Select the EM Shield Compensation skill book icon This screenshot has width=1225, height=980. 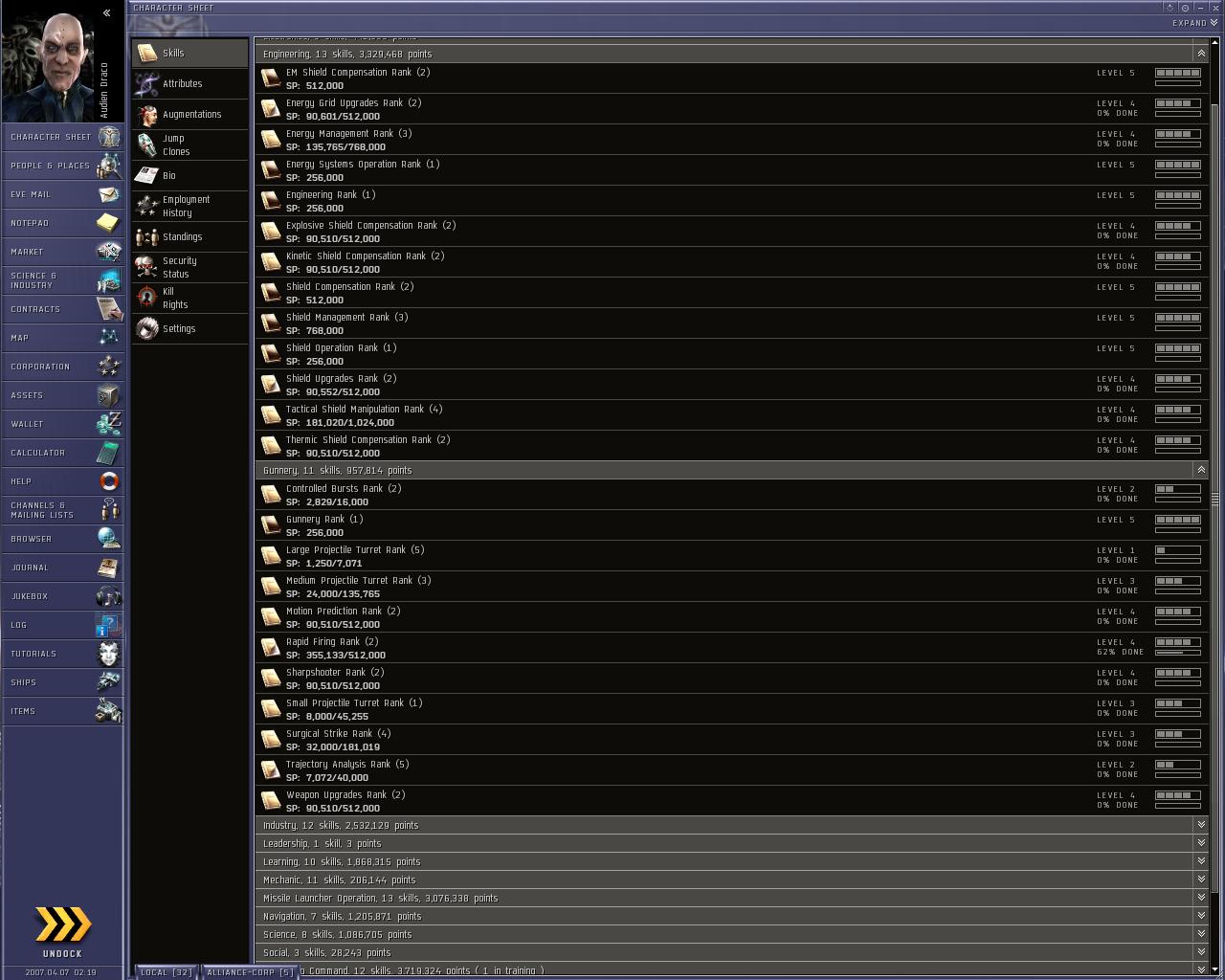(271, 78)
